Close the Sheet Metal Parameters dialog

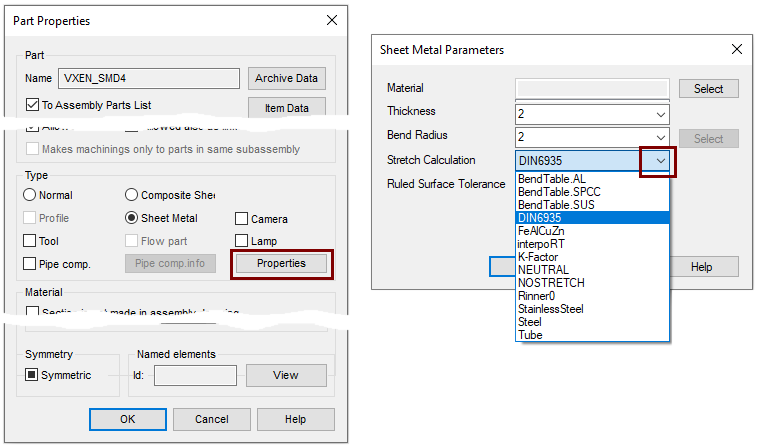[x=737, y=49]
